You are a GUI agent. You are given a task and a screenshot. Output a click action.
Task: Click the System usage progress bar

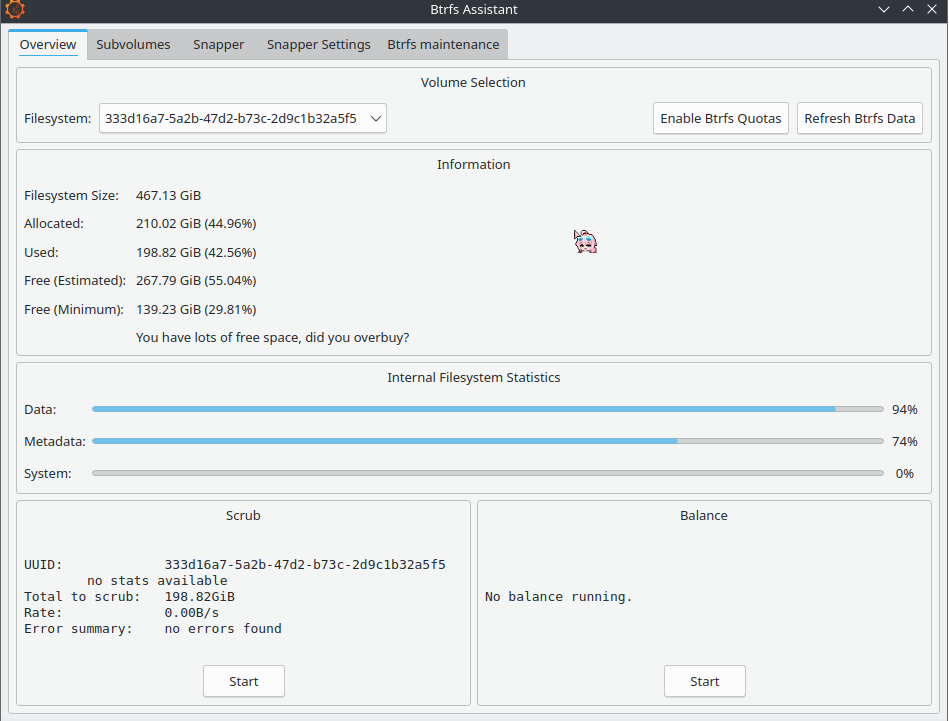(487, 473)
